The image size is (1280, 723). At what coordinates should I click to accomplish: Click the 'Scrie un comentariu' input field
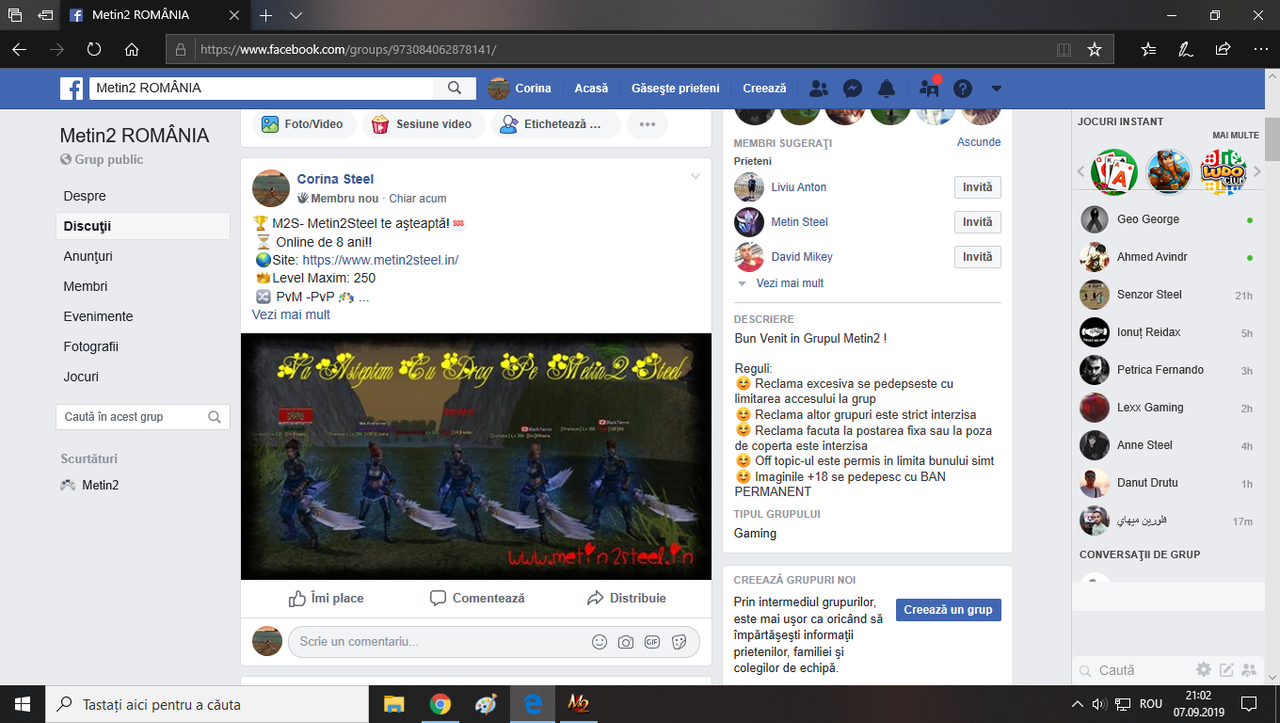(440, 642)
